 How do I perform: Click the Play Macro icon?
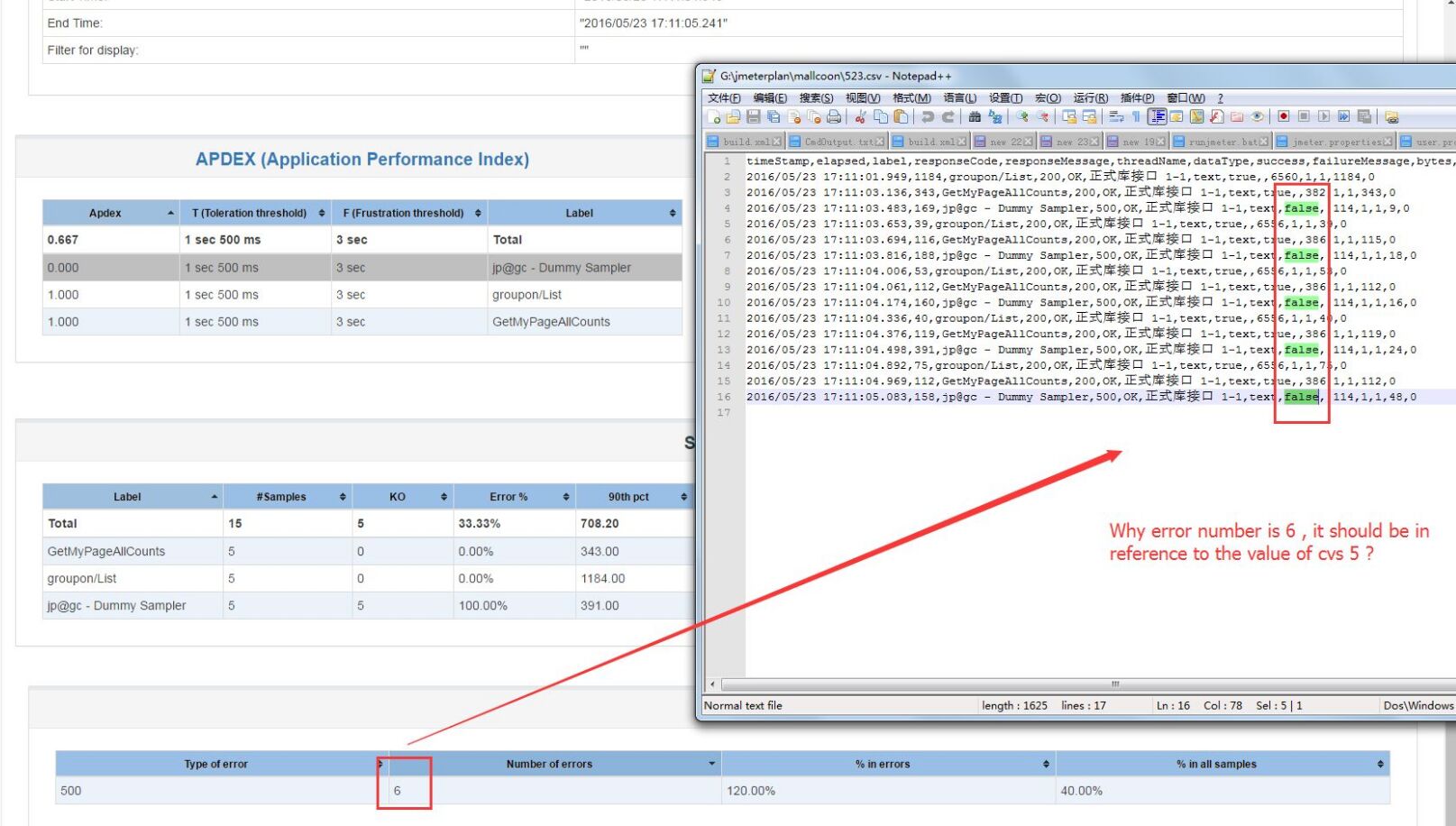point(1323,117)
